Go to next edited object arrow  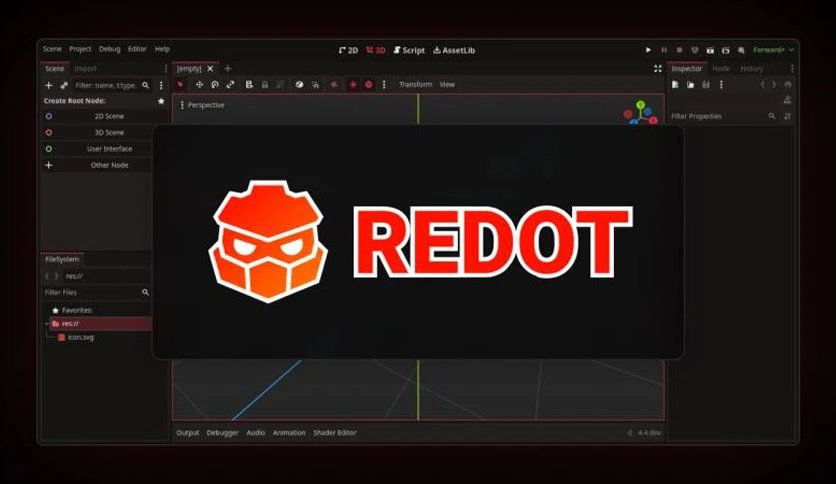[774, 85]
